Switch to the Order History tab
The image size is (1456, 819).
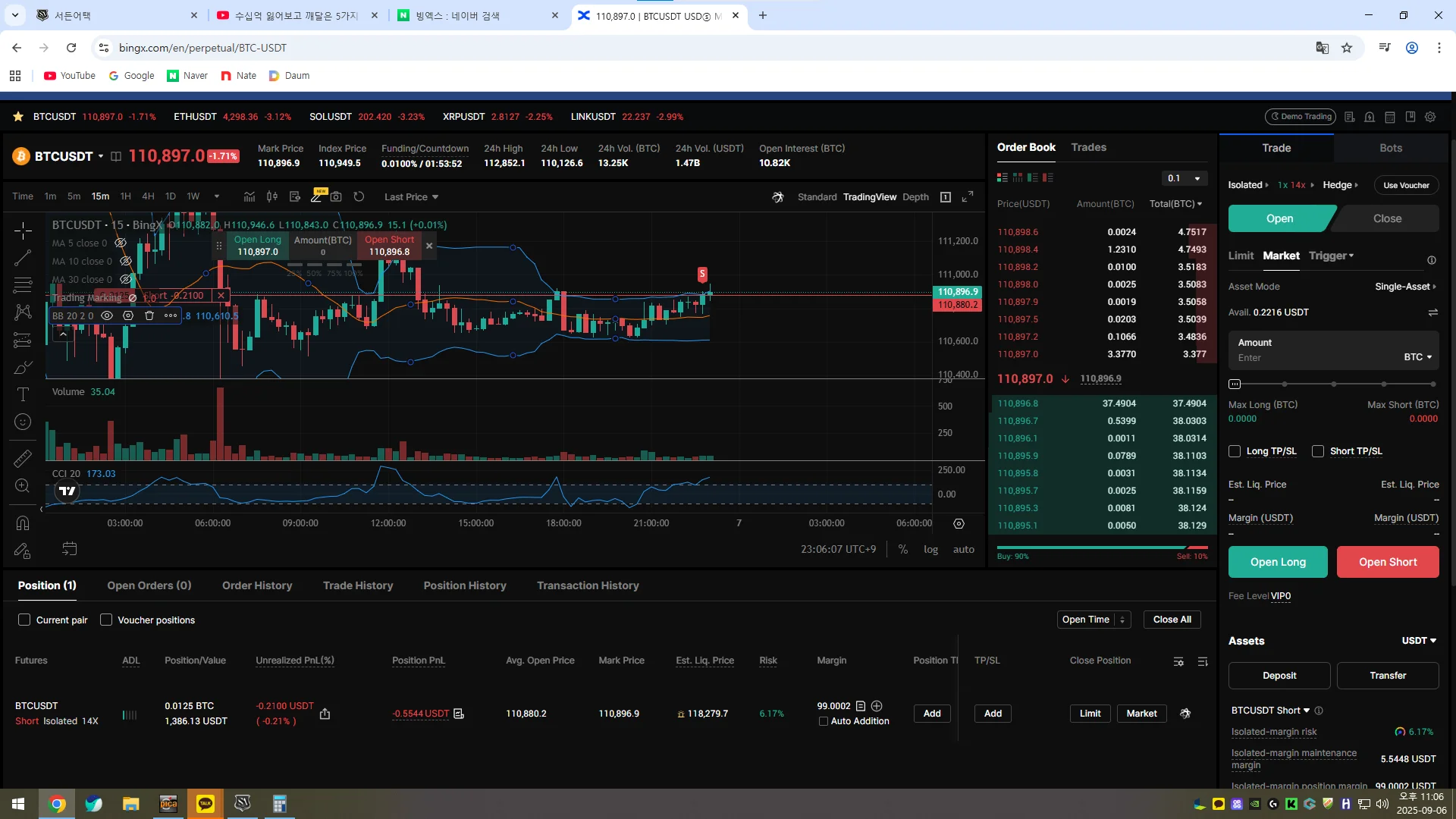[257, 585]
